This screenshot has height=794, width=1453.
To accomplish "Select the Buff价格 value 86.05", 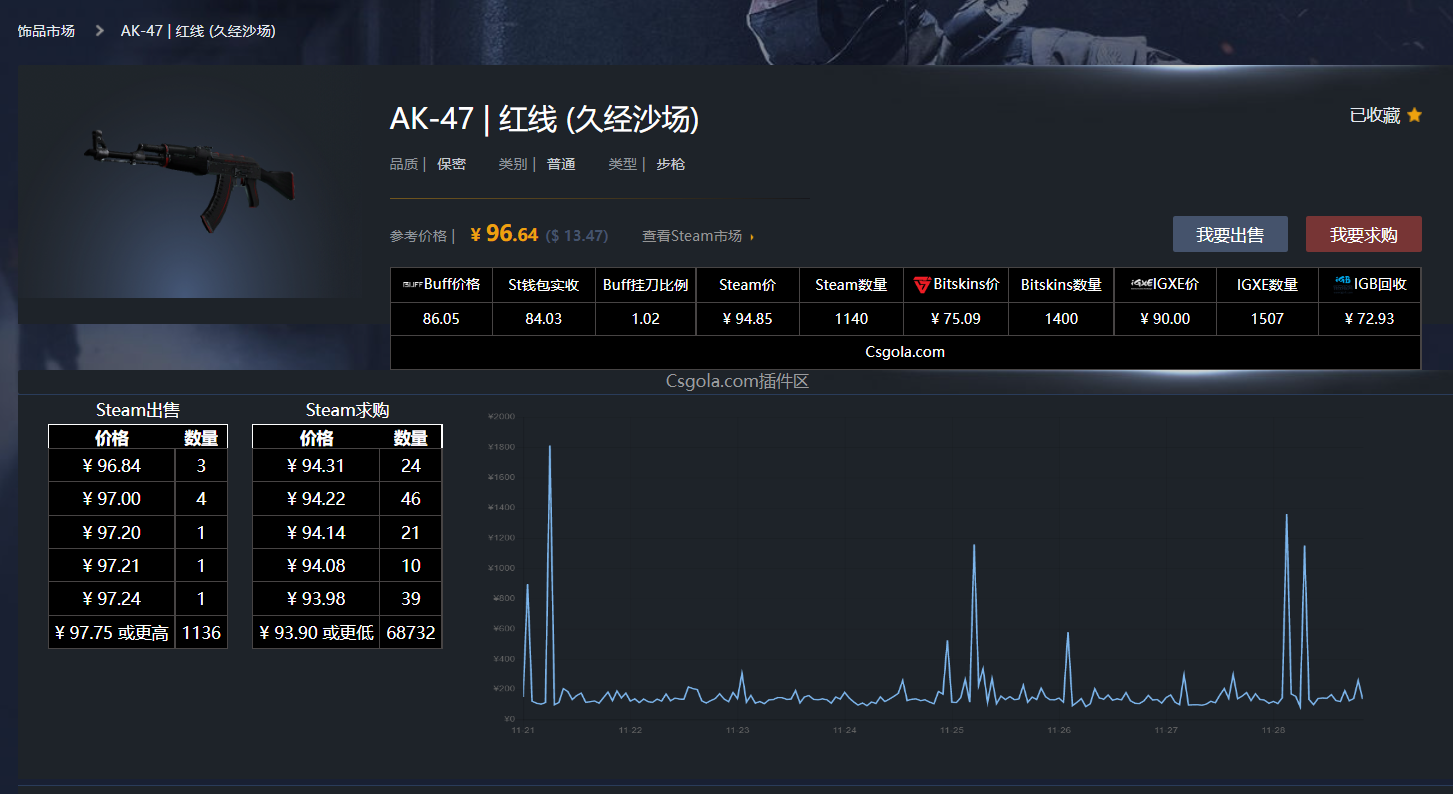I will pyautogui.click(x=441, y=319).
